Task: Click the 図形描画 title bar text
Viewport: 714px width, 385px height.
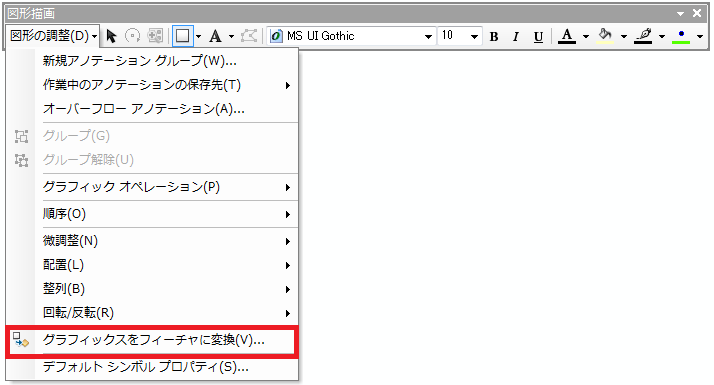Action: point(31,14)
